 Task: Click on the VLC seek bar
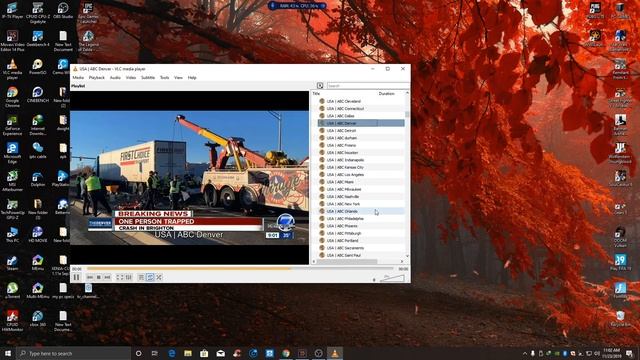(x=240, y=269)
